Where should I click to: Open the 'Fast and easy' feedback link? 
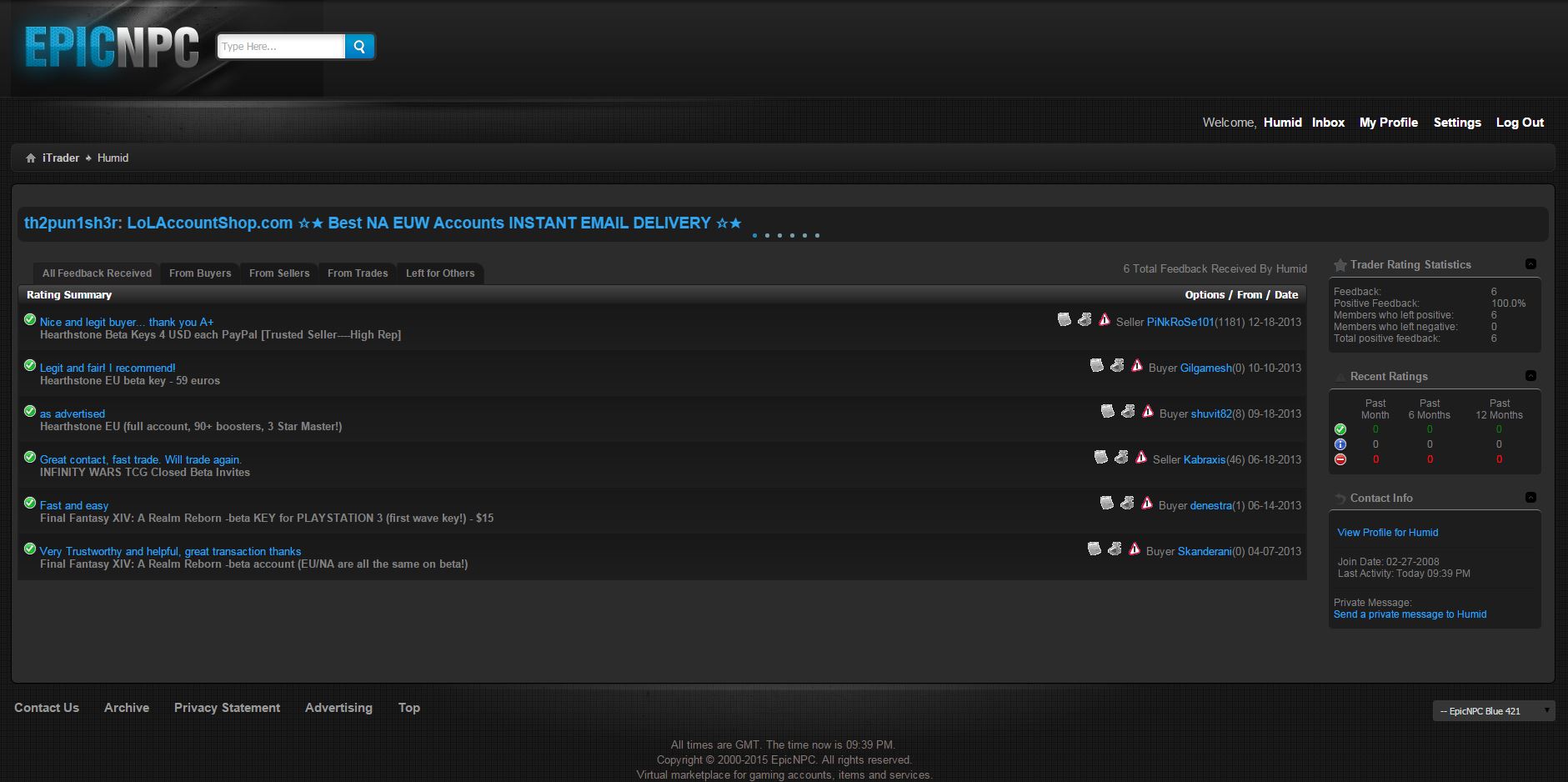coord(74,505)
